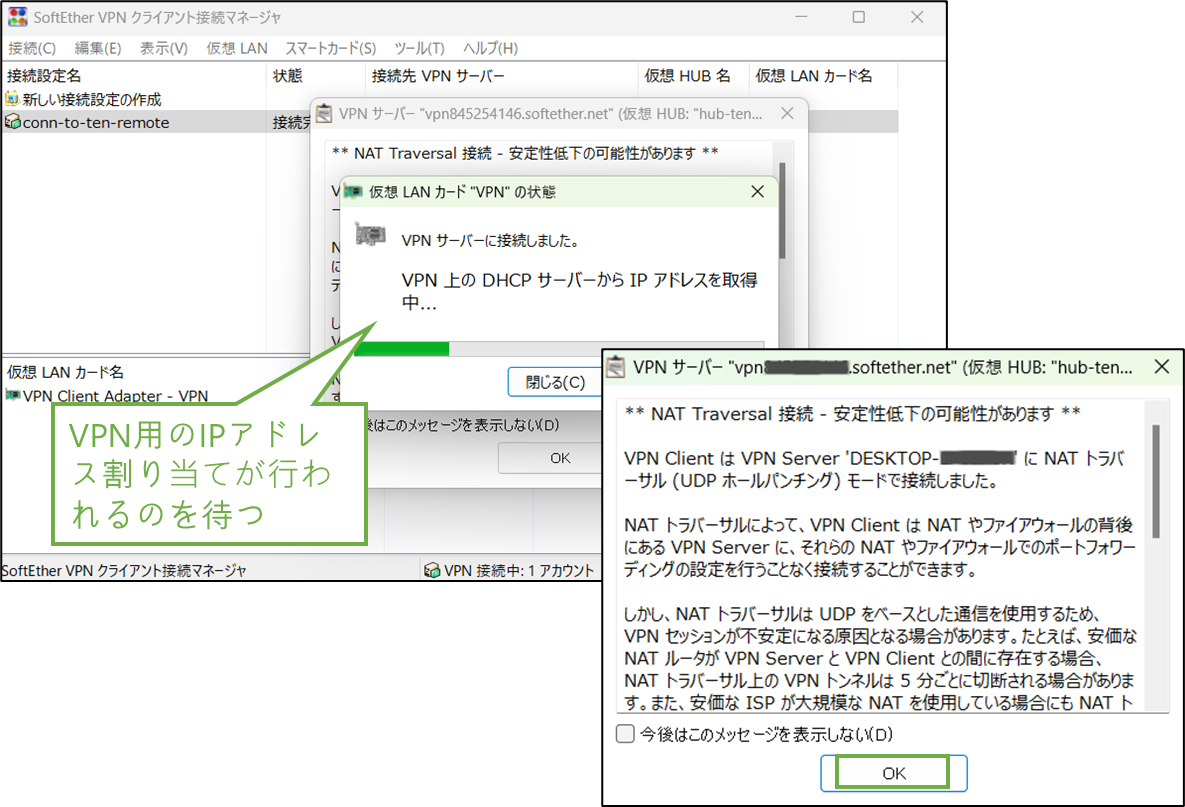This screenshot has height=807, width=1185.
Task: Click the network card image in status dialog
Action: tap(370, 235)
